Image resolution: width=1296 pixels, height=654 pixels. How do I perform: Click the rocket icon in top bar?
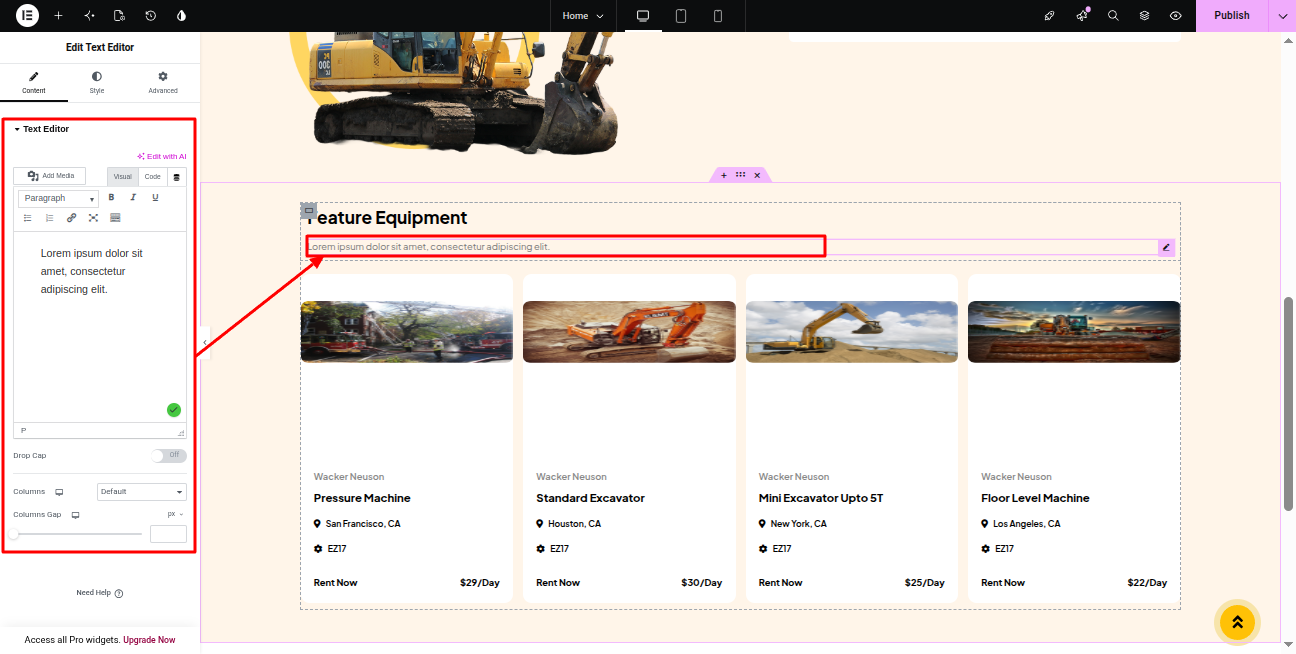click(x=1049, y=16)
